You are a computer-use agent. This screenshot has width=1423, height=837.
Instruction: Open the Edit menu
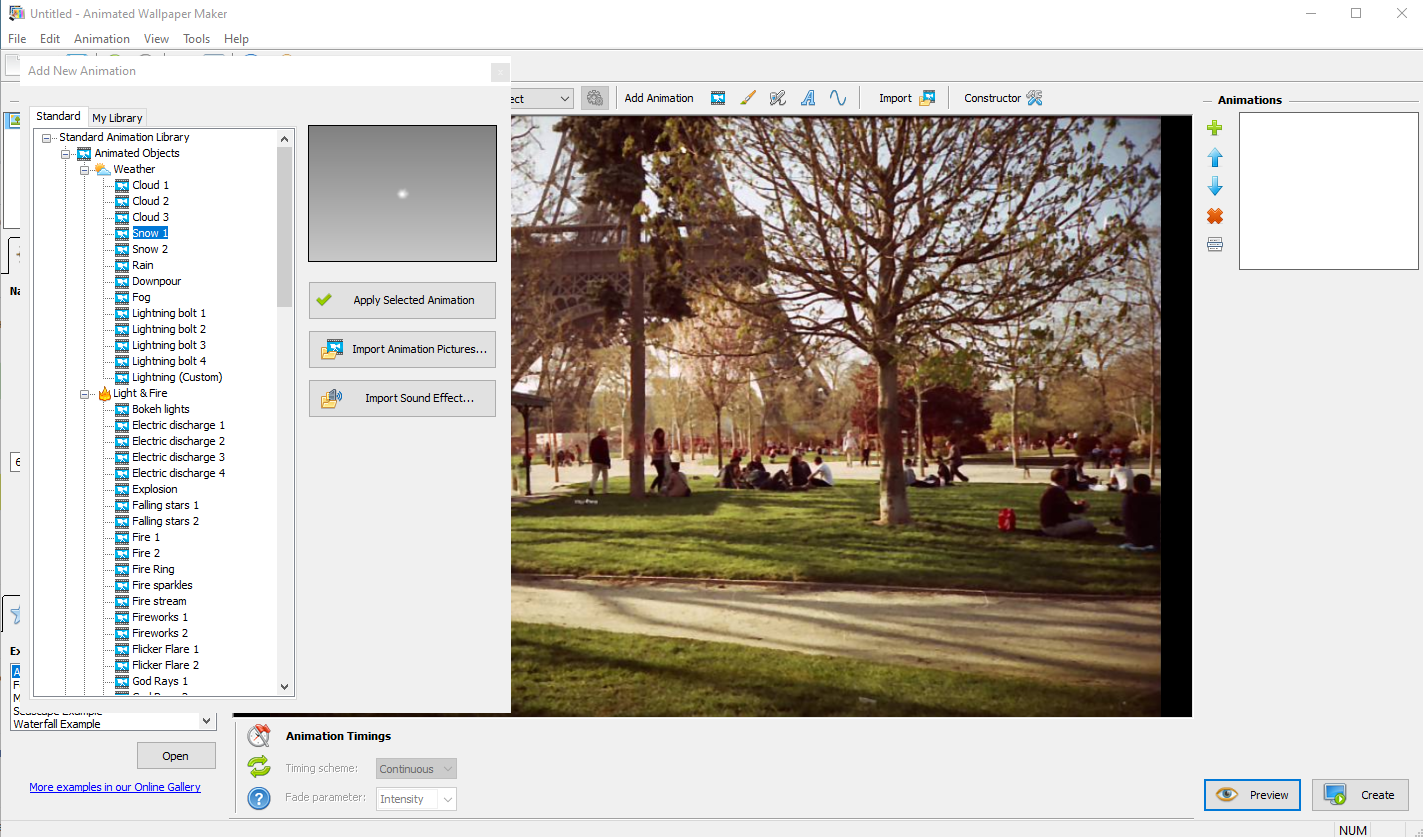tap(50, 39)
